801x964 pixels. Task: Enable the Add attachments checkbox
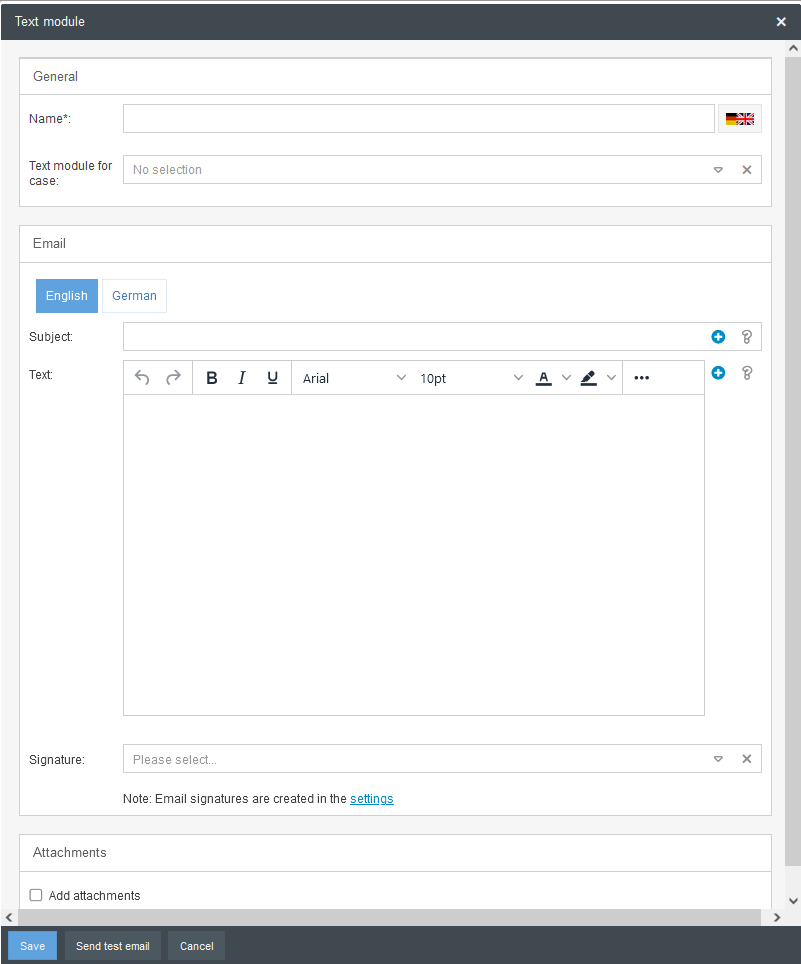(36, 895)
